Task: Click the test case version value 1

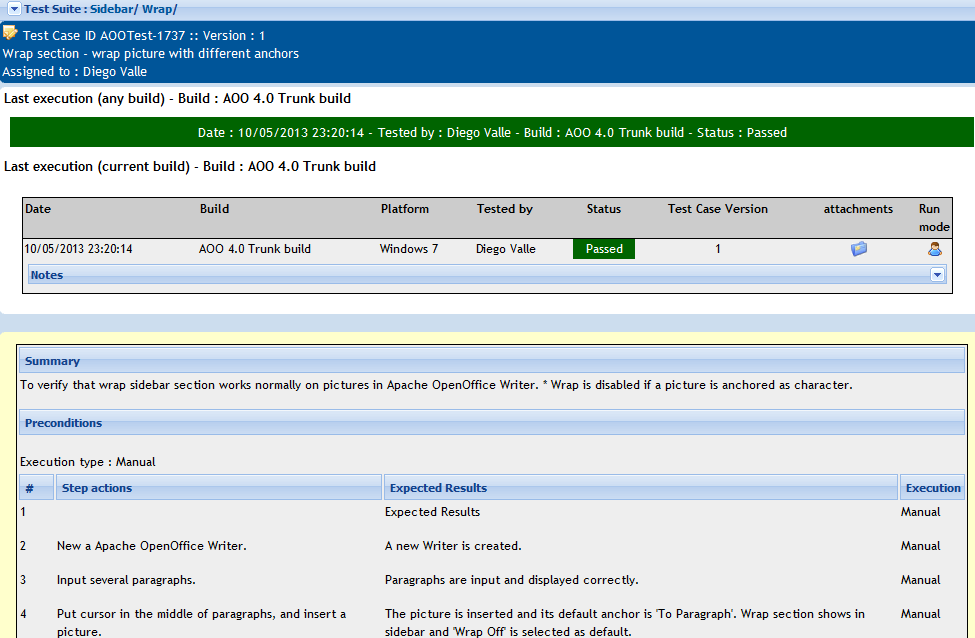Action: (718, 249)
